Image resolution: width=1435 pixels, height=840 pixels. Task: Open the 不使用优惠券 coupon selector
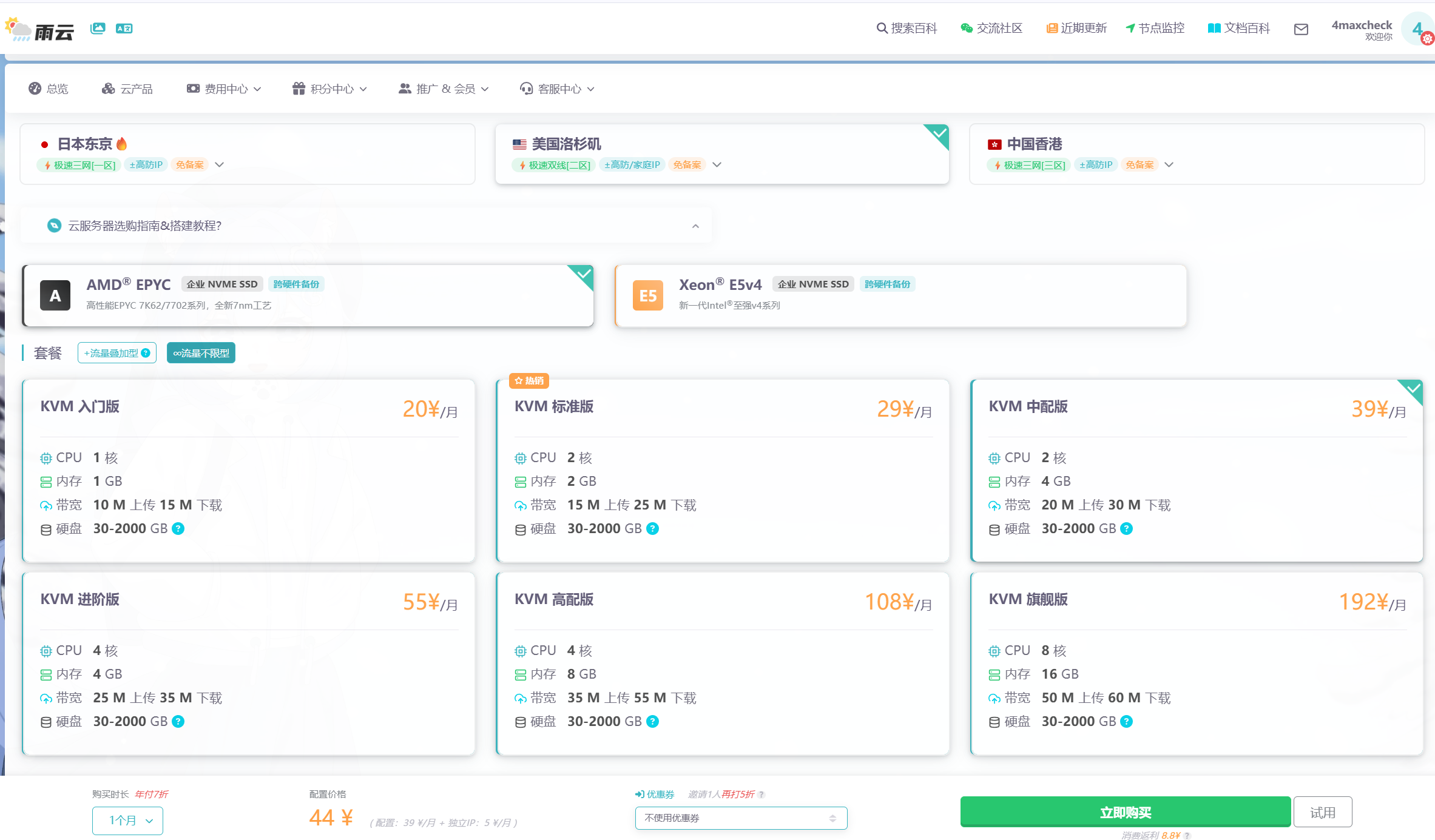(x=740, y=818)
